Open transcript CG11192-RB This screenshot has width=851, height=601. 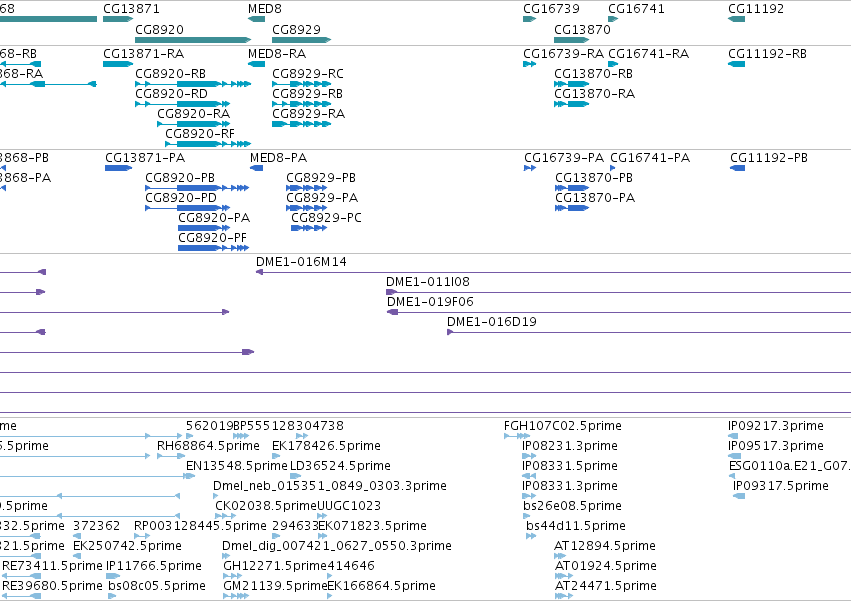pos(767,54)
